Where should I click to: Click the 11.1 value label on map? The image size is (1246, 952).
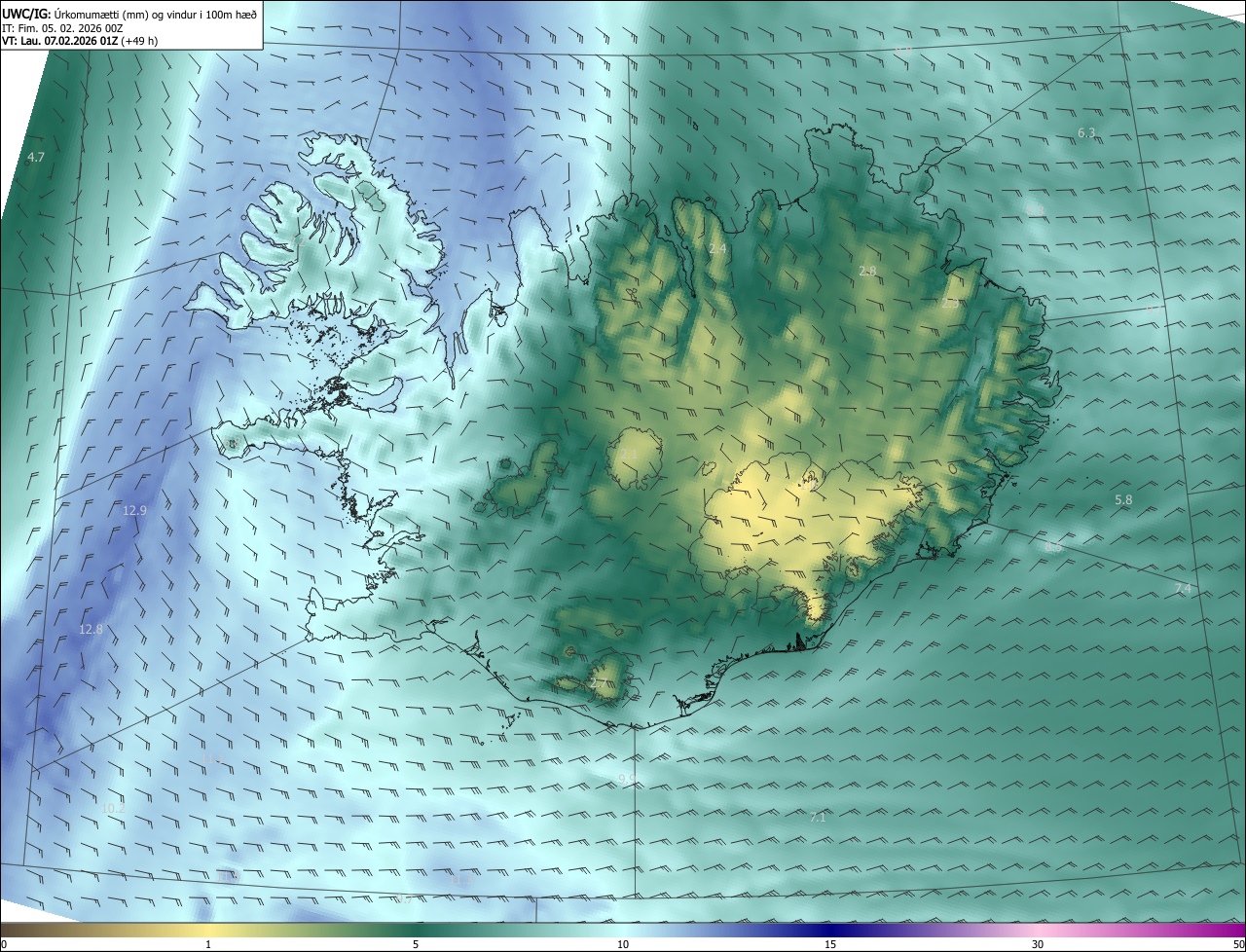pyautogui.click(x=211, y=758)
